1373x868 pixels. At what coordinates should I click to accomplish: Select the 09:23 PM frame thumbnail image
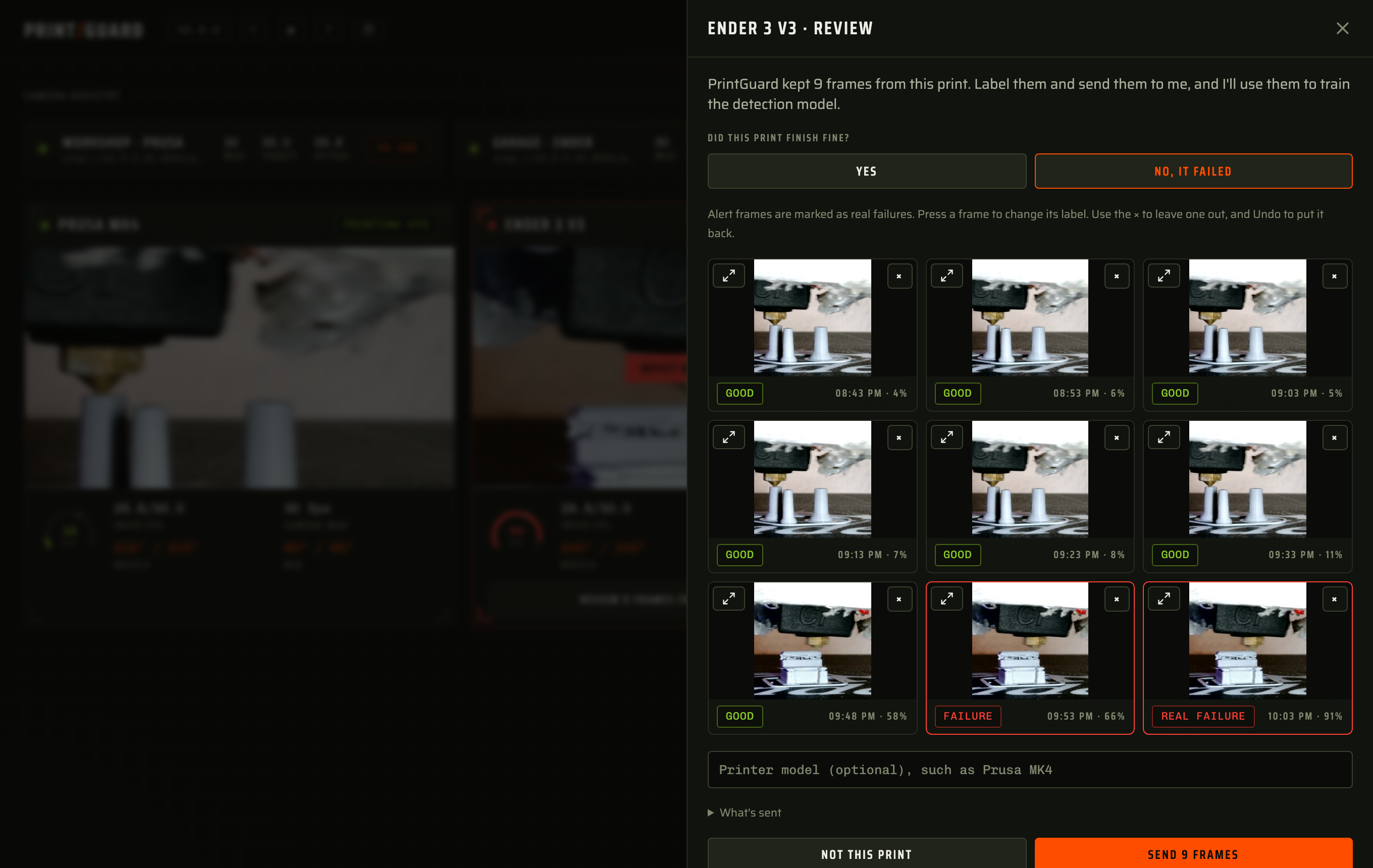coord(1030,479)
